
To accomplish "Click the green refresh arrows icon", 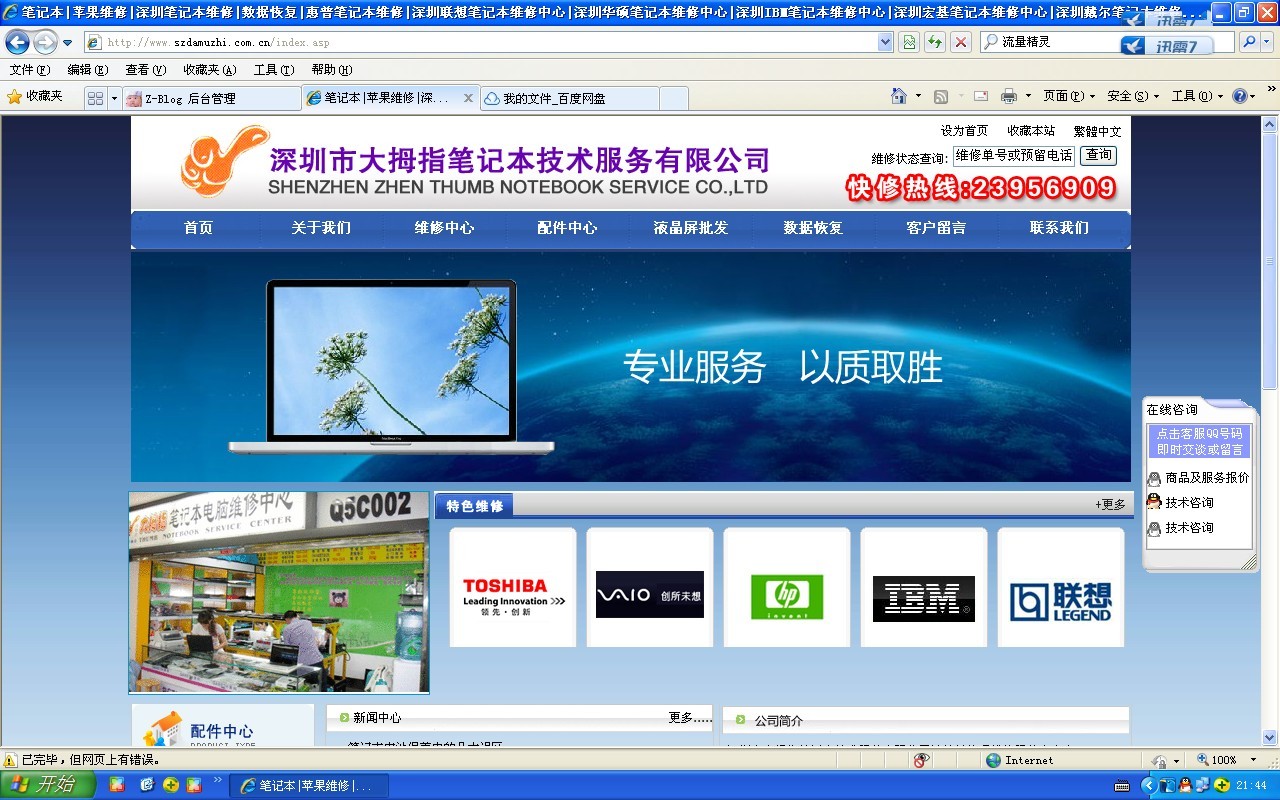I will coord(935,42).
